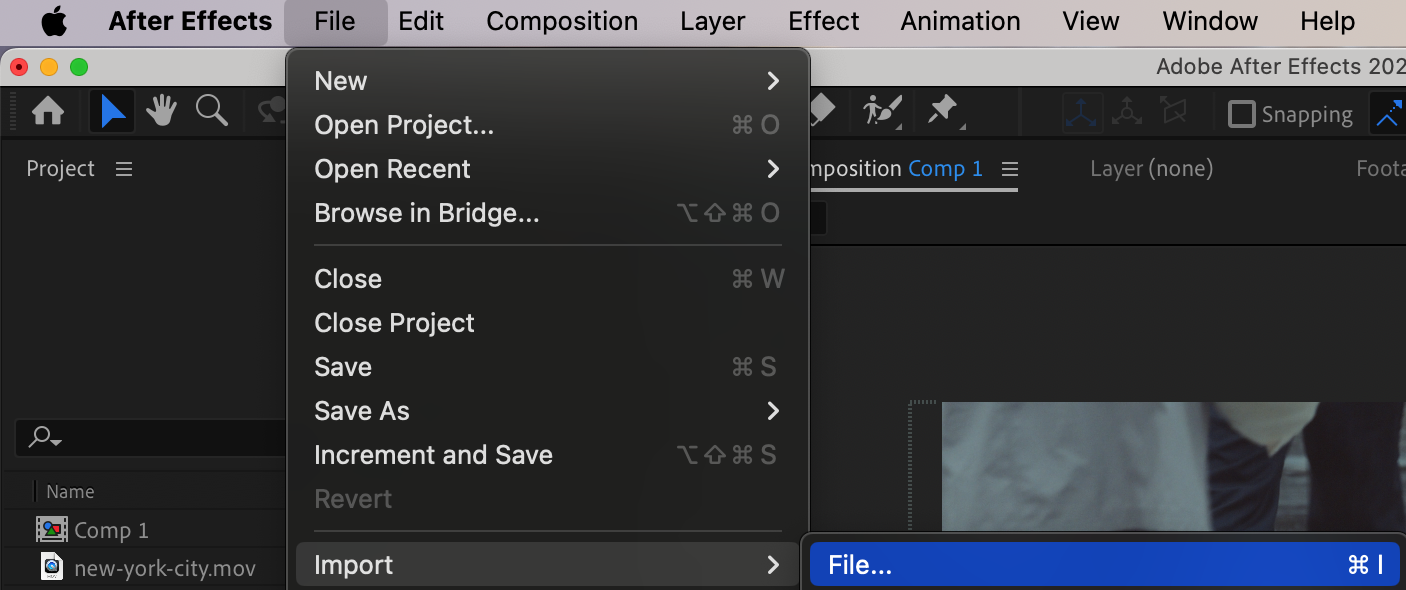Image resolution: width=1406 pixels, height=590 pixels.
Task: Select the Hand tool
Action: 161,112
